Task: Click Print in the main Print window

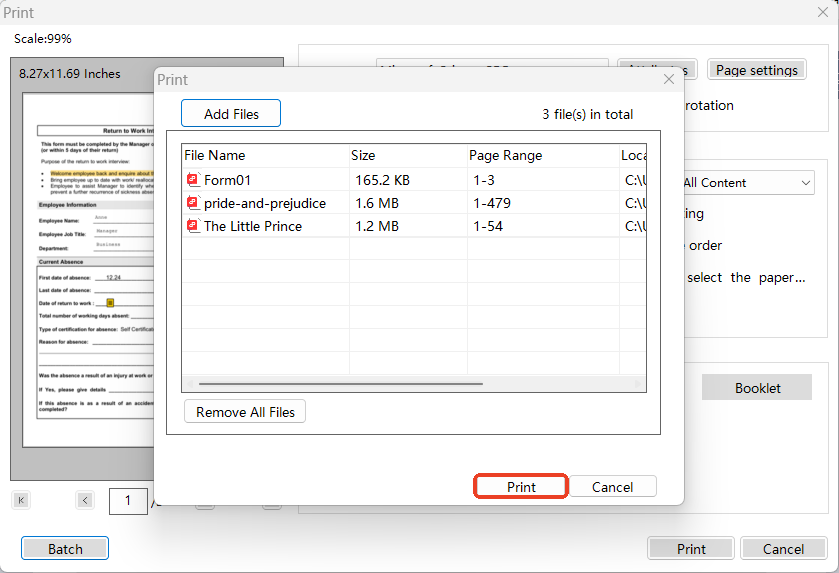Action: coord(691,548)
